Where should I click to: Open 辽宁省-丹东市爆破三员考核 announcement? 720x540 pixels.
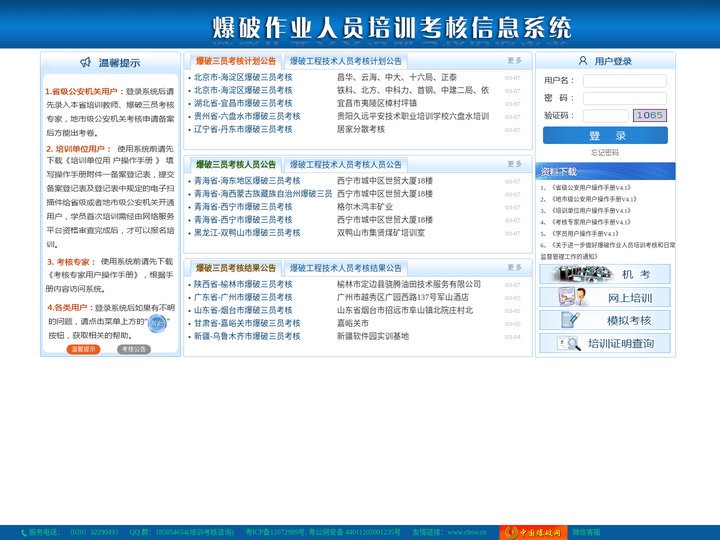[243, 129]
